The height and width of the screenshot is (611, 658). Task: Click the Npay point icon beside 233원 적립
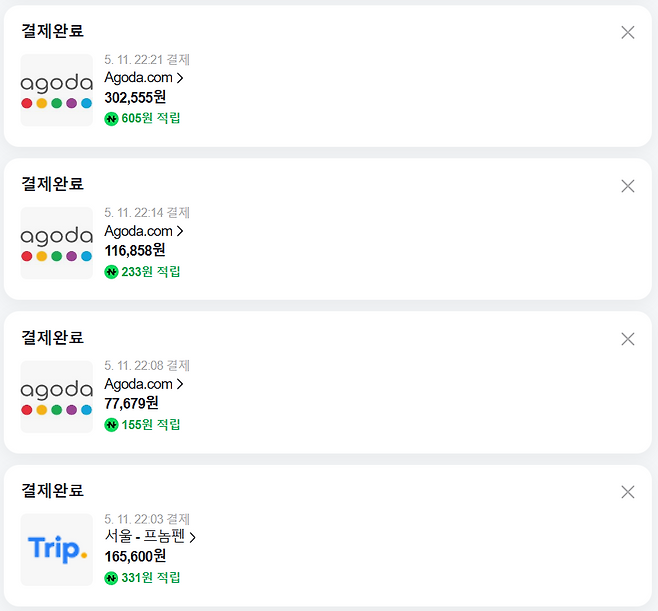tap(111, 271)
